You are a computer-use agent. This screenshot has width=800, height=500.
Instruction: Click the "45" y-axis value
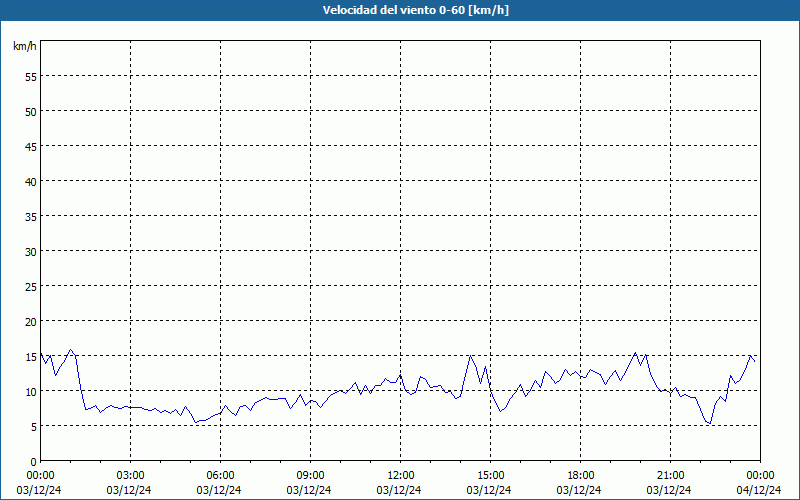(31, 147)
